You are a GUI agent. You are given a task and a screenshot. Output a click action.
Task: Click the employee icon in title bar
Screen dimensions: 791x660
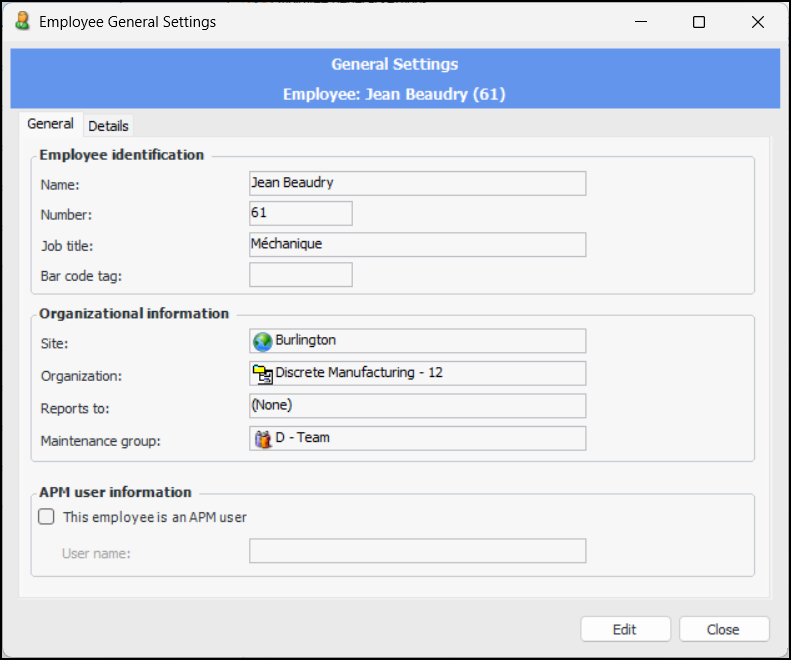[x=22, y=21]
